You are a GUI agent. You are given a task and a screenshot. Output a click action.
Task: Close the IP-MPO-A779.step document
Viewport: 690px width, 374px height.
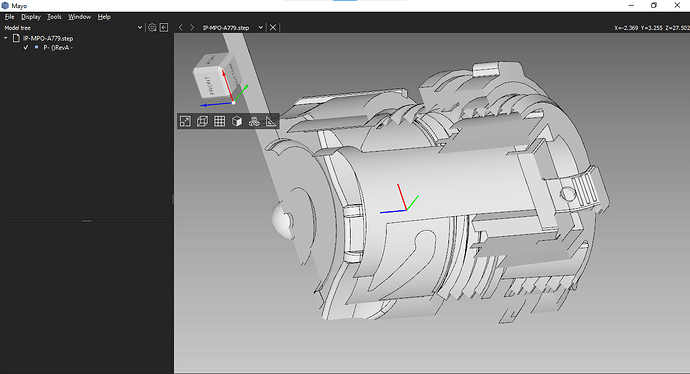point(273,27)
